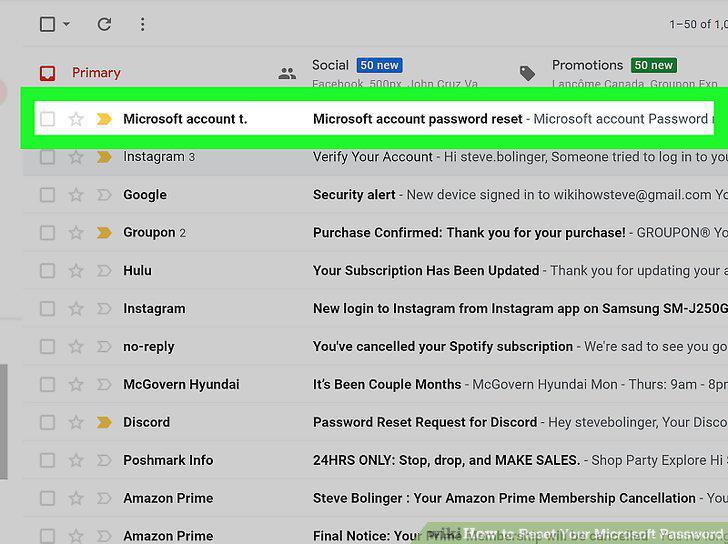Viewport: 728px width, 544px height.
Task: Open the Verify Your Account email
Action: 375,157
